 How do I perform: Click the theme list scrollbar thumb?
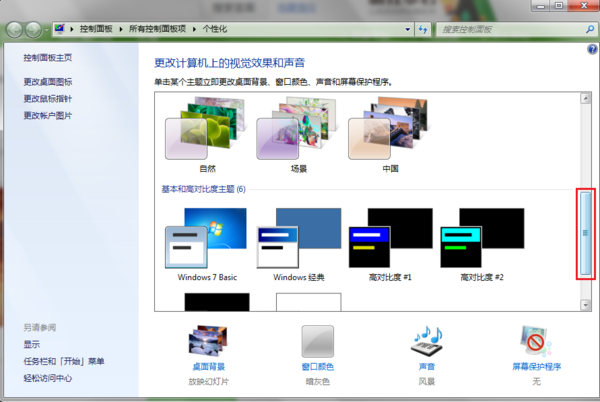coord(585,233)
